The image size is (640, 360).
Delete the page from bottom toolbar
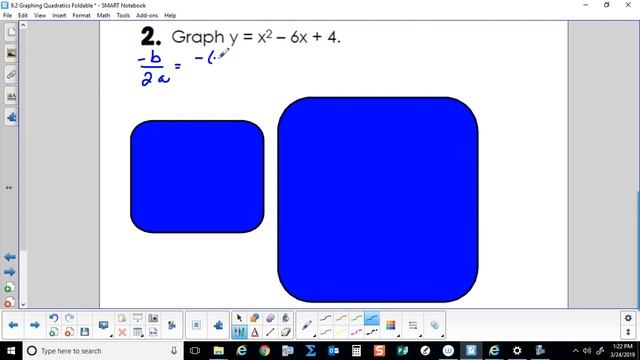pos(69,332)
